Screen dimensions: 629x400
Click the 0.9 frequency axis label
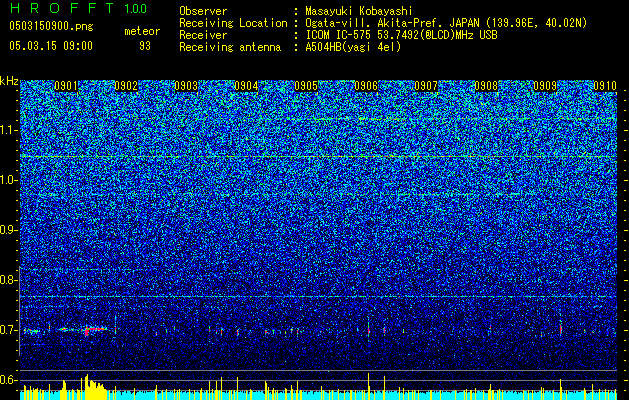click(x=9, y=230)
